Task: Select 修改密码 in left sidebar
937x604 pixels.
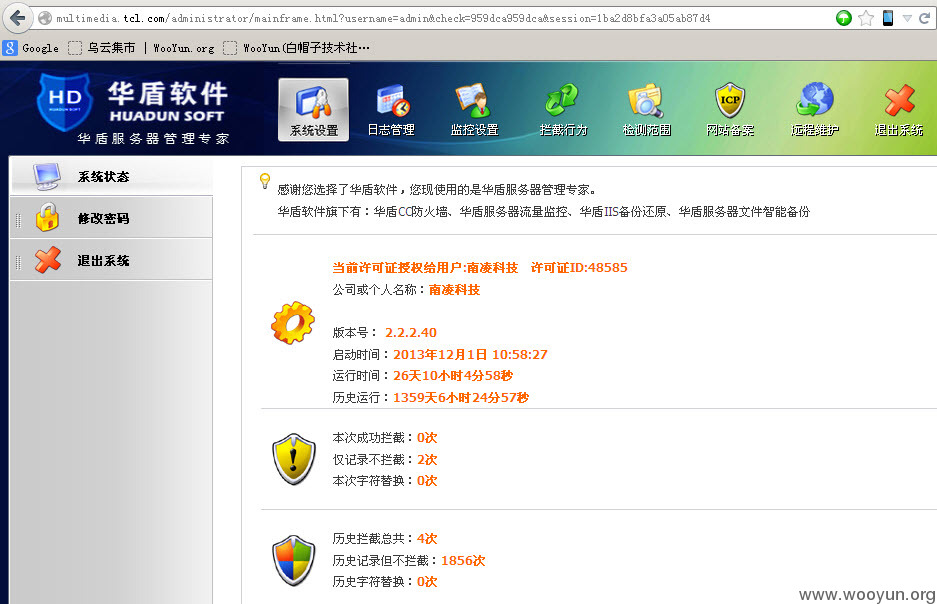Action: (111, 217)
